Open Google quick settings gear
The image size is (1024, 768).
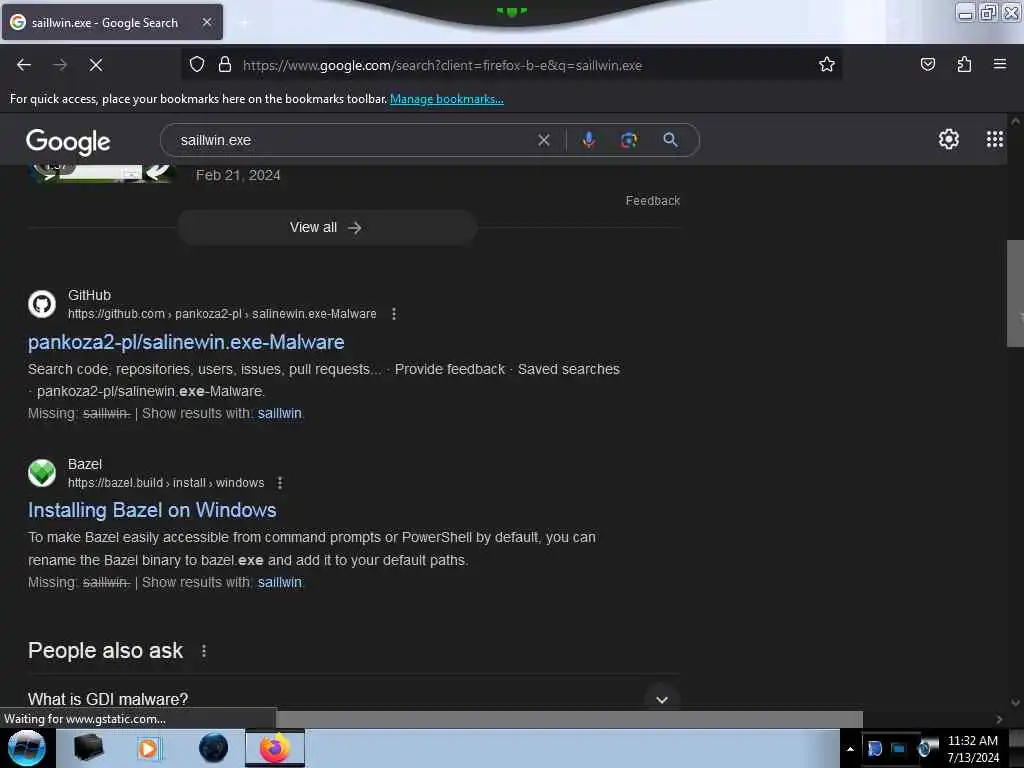point(948,139)
